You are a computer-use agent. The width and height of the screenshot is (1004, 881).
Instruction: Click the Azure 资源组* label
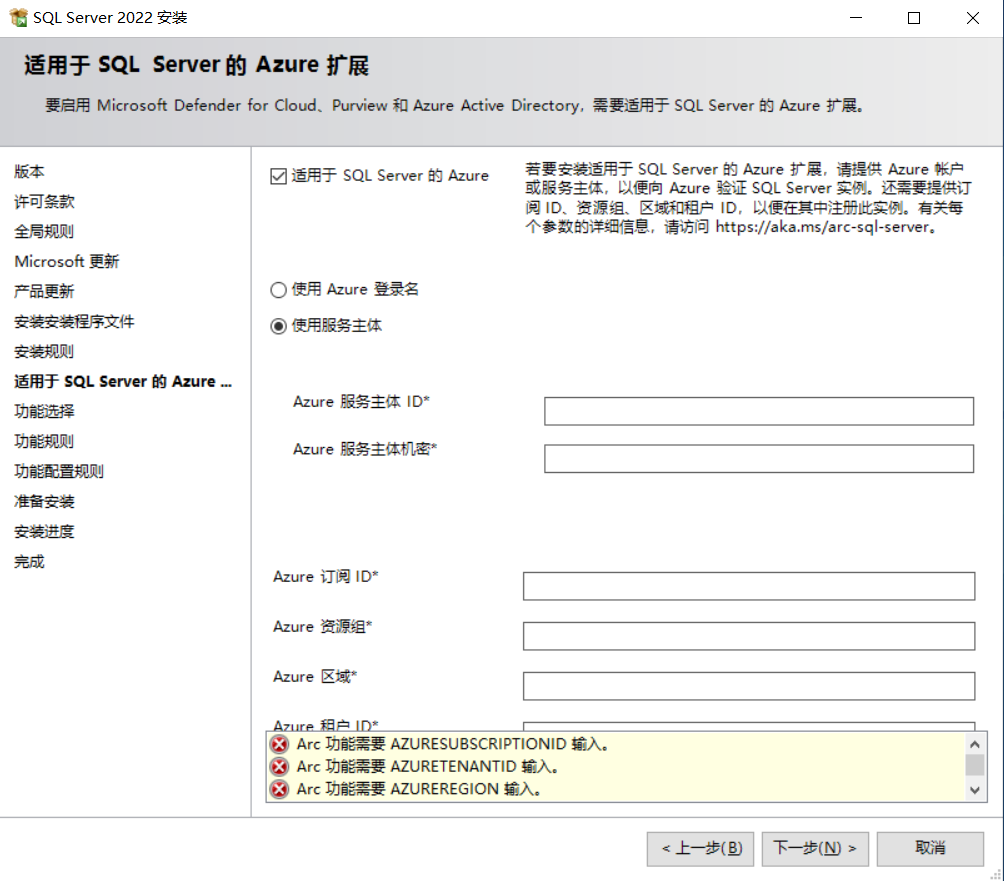pyautogui.click(x=323, y=627)
